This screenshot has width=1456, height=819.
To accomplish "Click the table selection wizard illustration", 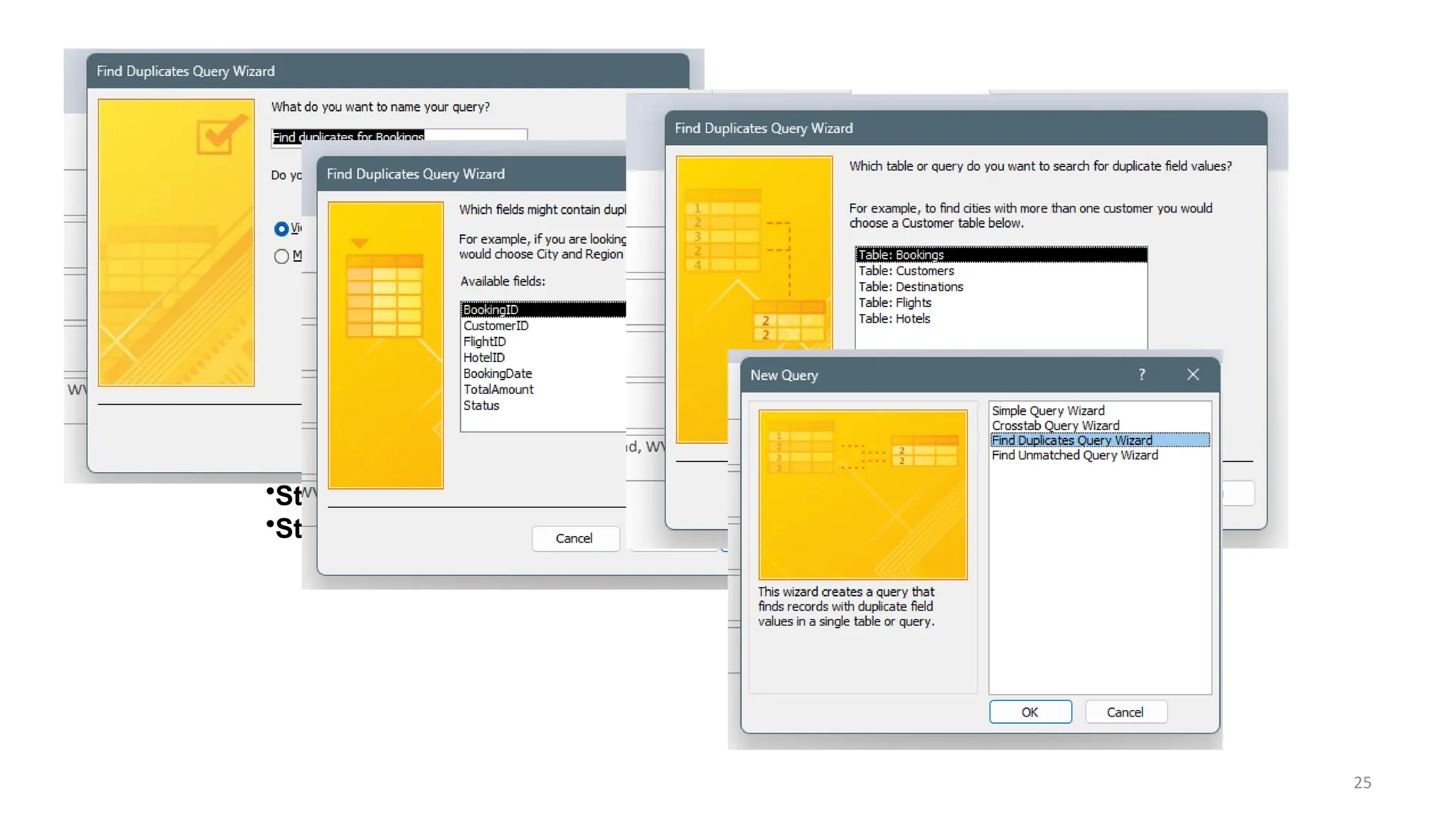I will [x=754, y=249].
